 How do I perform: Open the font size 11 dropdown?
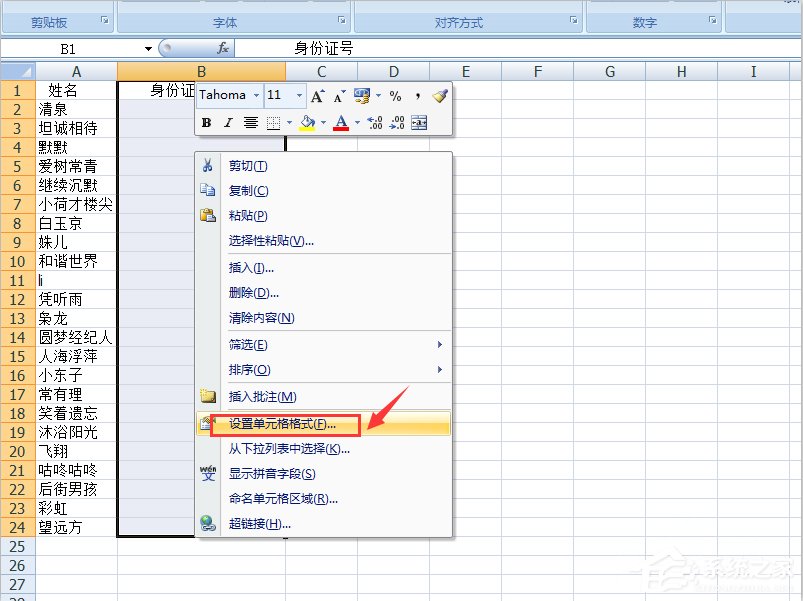click(297, 96)
